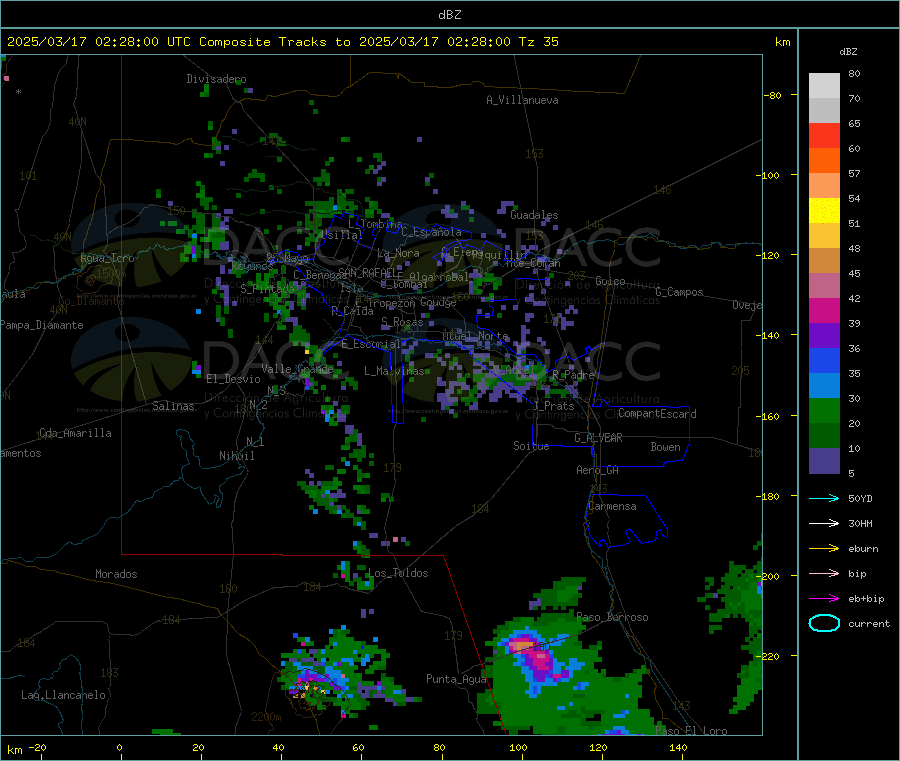
Task: Click the 'Los_Toldos' location label
Action: tap(398, 573)
